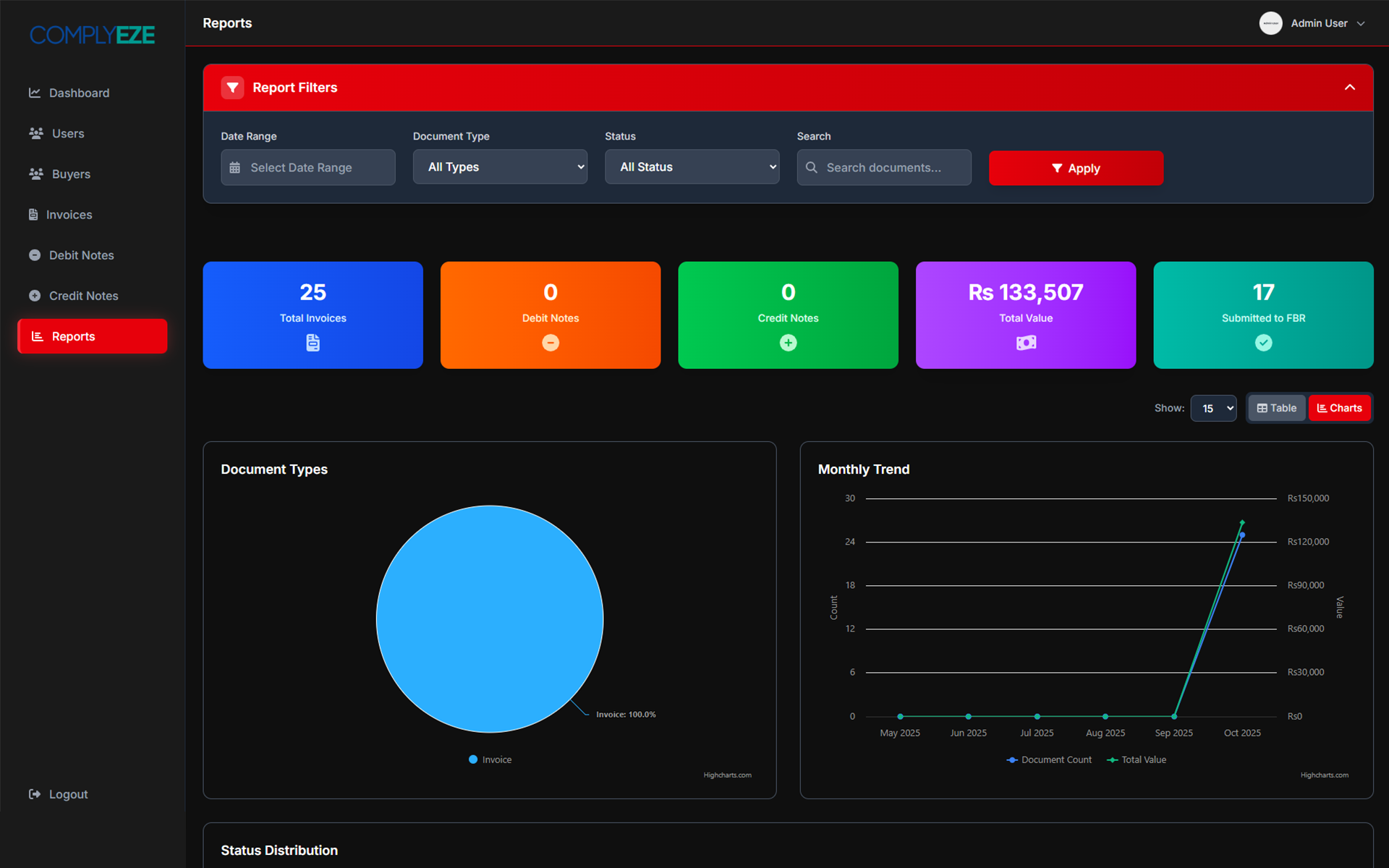Click the Admin User avatar
The image size is (1389, 868).
pos(1270,23)
